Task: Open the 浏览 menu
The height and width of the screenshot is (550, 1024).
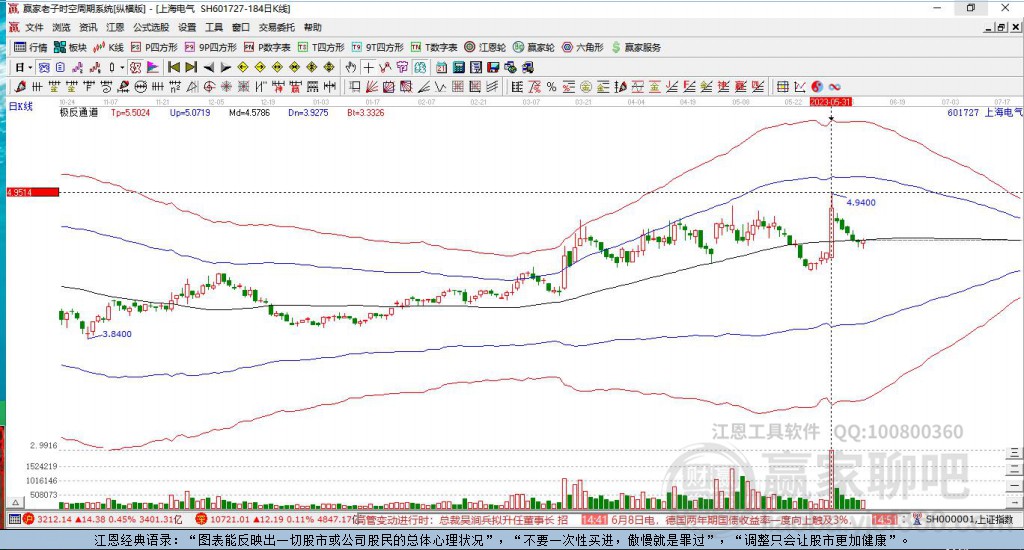Action: pyautogui.click(x=61, y=27)
